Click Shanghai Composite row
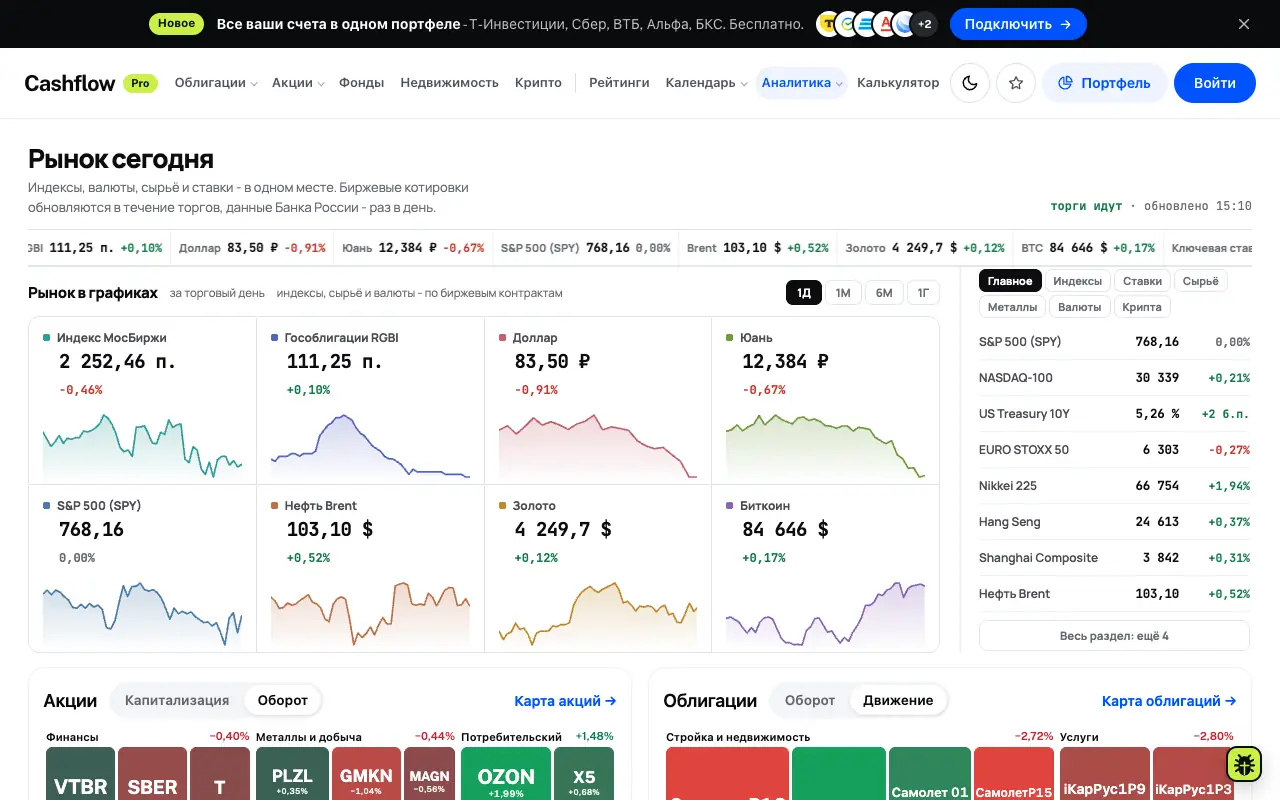This screenshot has height=800, width=1280. click(x=1114, y=558)
